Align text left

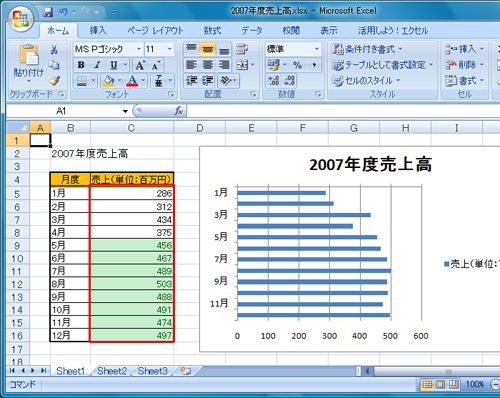191,65
